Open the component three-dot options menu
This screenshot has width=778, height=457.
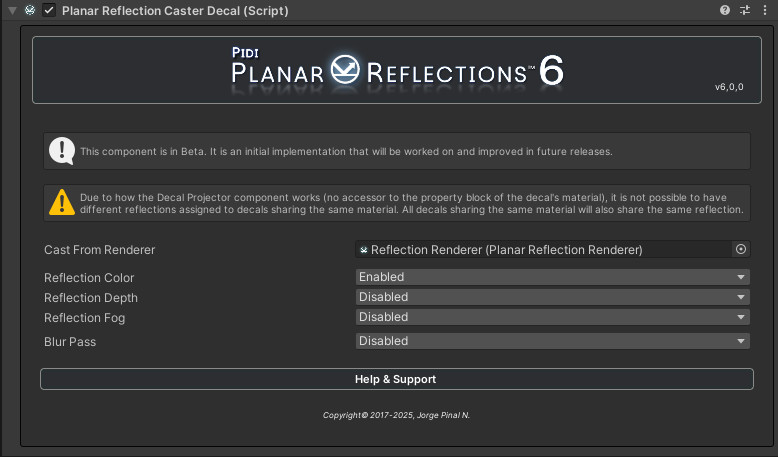point(765,10)
